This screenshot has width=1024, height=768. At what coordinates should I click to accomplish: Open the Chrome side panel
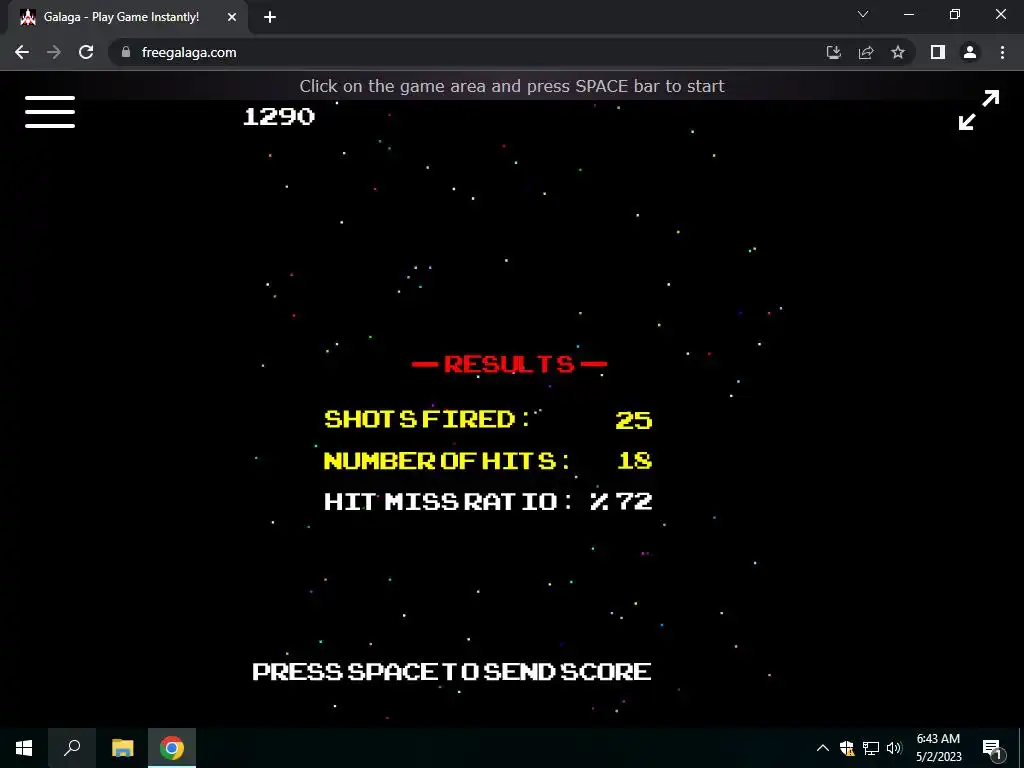938,52
